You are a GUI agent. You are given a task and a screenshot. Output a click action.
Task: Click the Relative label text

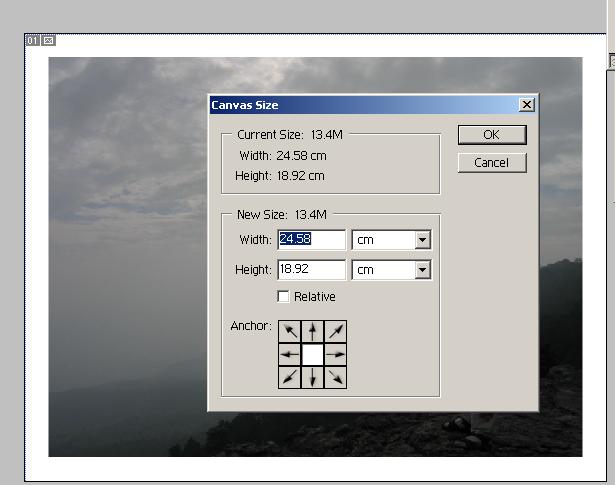point(315,297)
